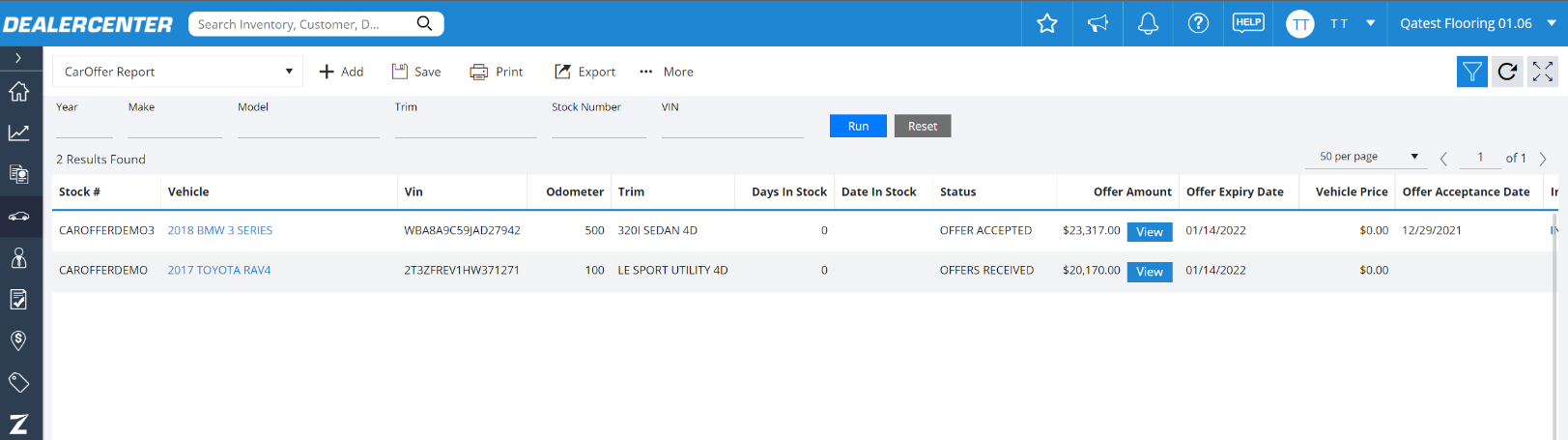Click the DealerCenter logo
The height and width of the screenshot is (440, 1568).
click(87, 24)
